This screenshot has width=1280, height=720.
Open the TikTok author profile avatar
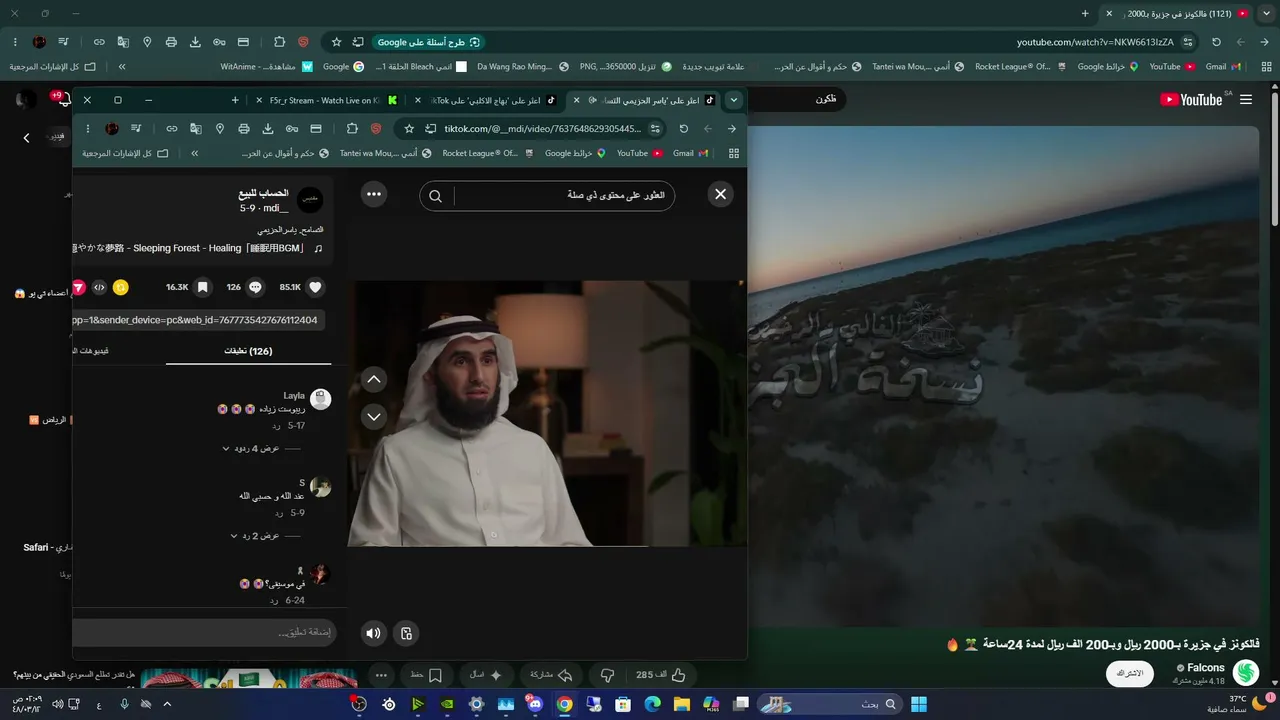310,200
